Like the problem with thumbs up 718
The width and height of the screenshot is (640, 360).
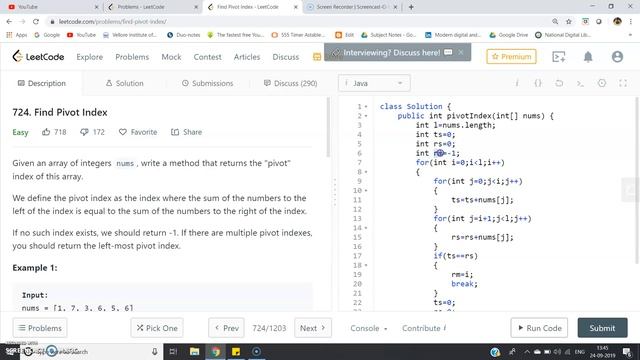(x=46, y=132)
